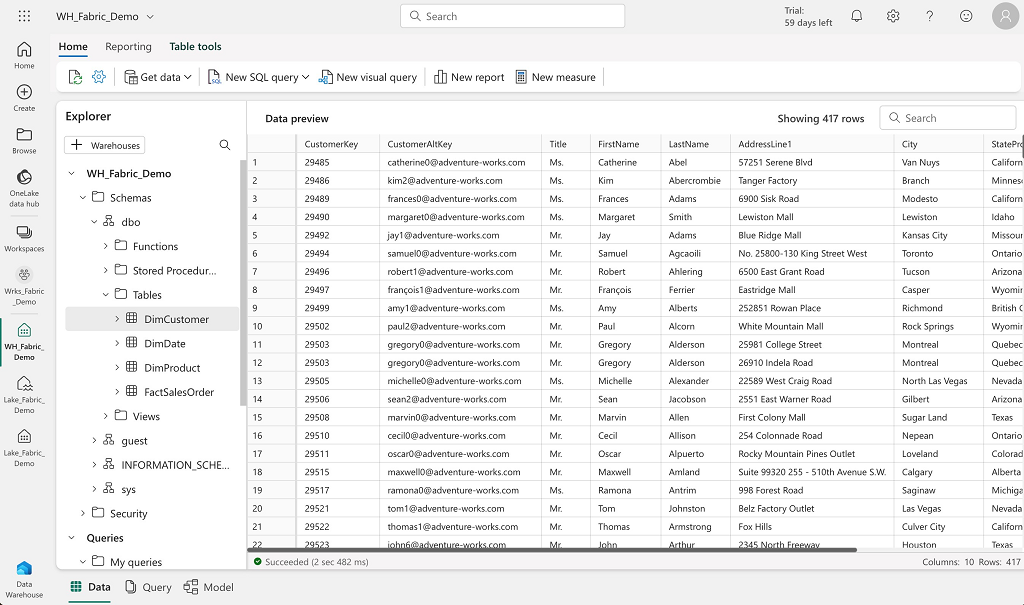Select WH_Fabric_Demo in the left rail
Screen dimensions: 1024x605
point(24,341)
